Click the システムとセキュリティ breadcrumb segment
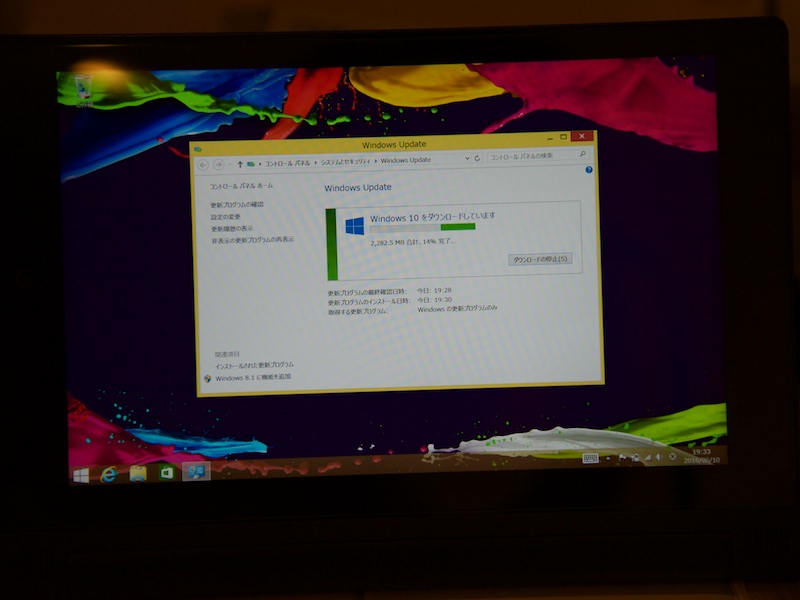Image resolution: width=800 pixels, height=600 pixels. coord(346,160)
